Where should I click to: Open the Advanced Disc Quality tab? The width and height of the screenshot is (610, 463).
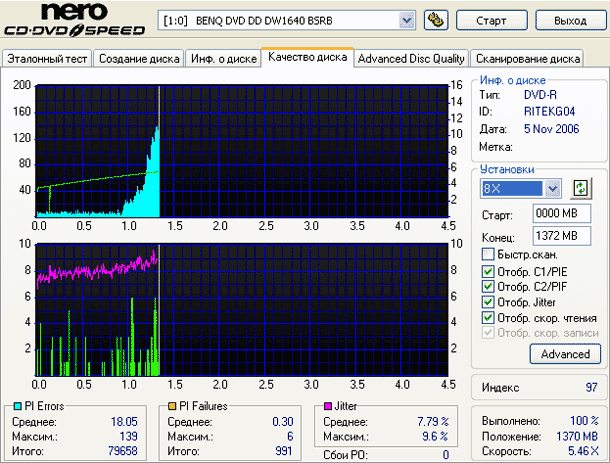click(x=411, y=59)
